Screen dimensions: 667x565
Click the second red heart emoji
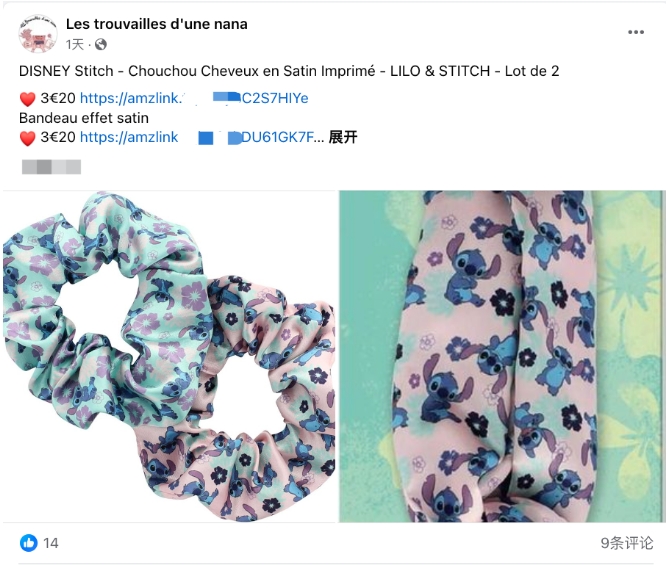pos(28,138)
